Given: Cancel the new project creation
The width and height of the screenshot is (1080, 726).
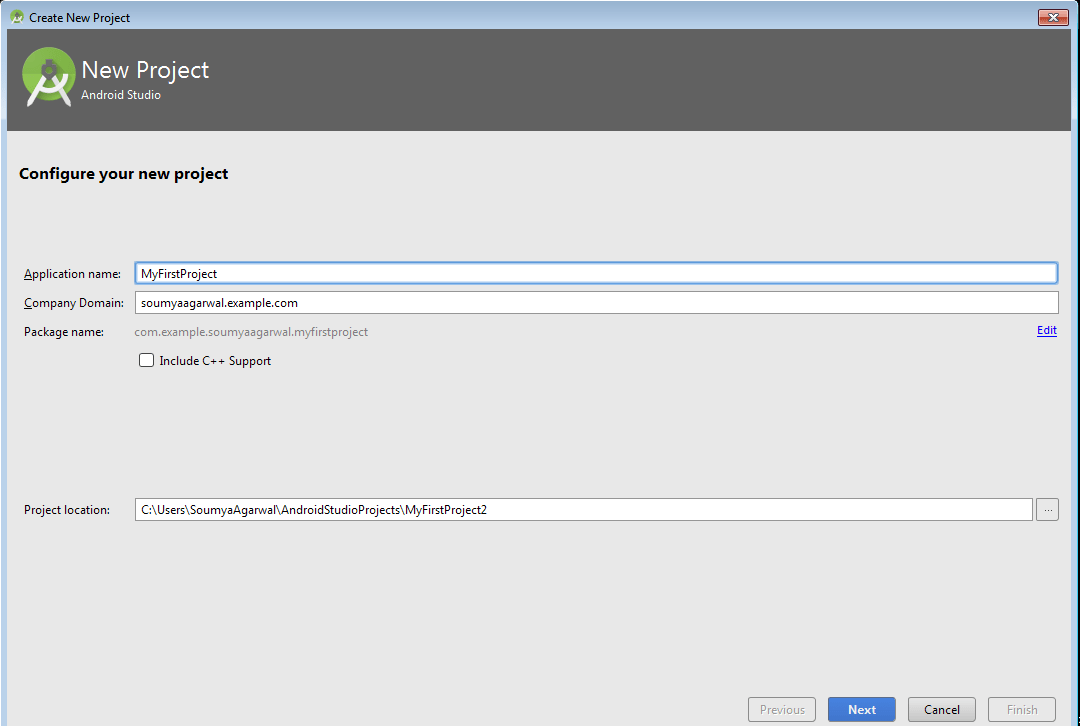Looking at the screenshot, I should [x=940, y=709].
